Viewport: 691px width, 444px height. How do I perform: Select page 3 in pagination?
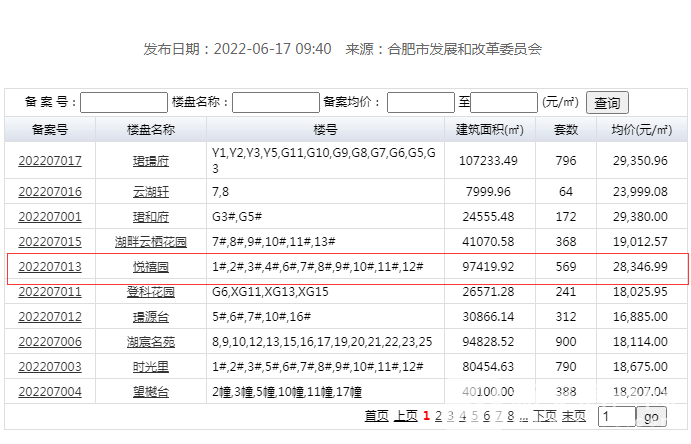450,416
